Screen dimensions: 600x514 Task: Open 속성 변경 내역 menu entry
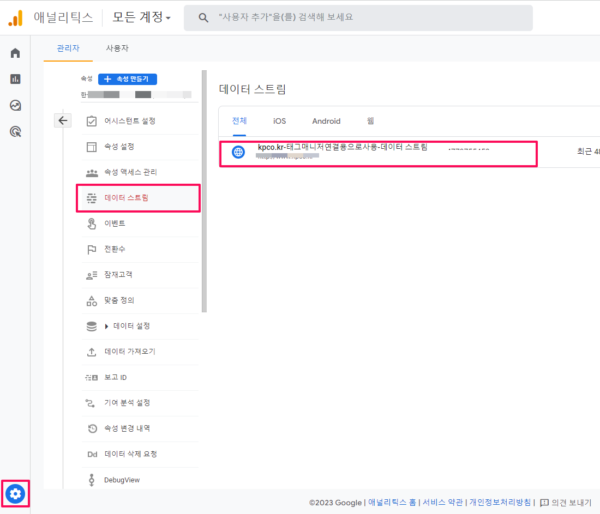pos(140,429)
